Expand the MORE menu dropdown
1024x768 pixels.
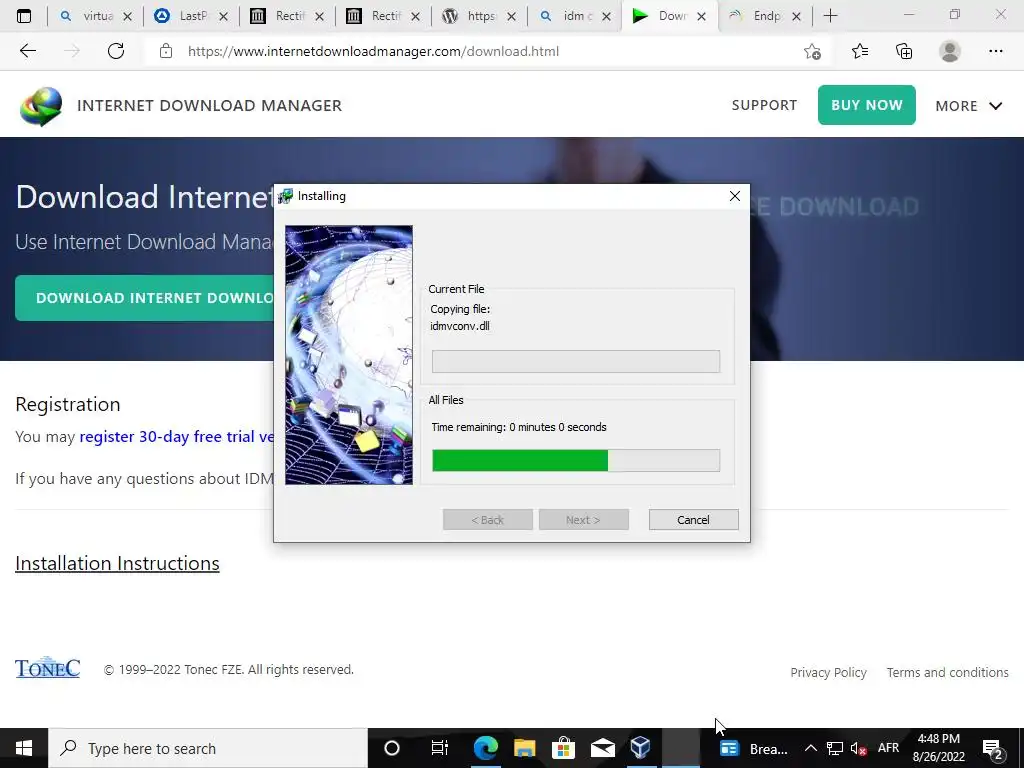[x=968, y=106]
